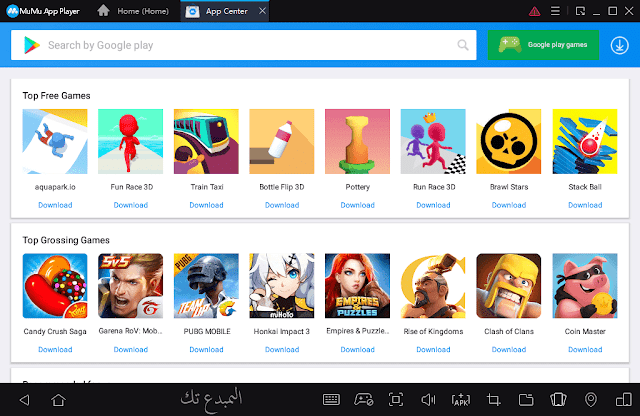Viewport: 640px width, 416px height.
Task: Open the hamburger menu in title bar
Action: click(x=556, y=11)
